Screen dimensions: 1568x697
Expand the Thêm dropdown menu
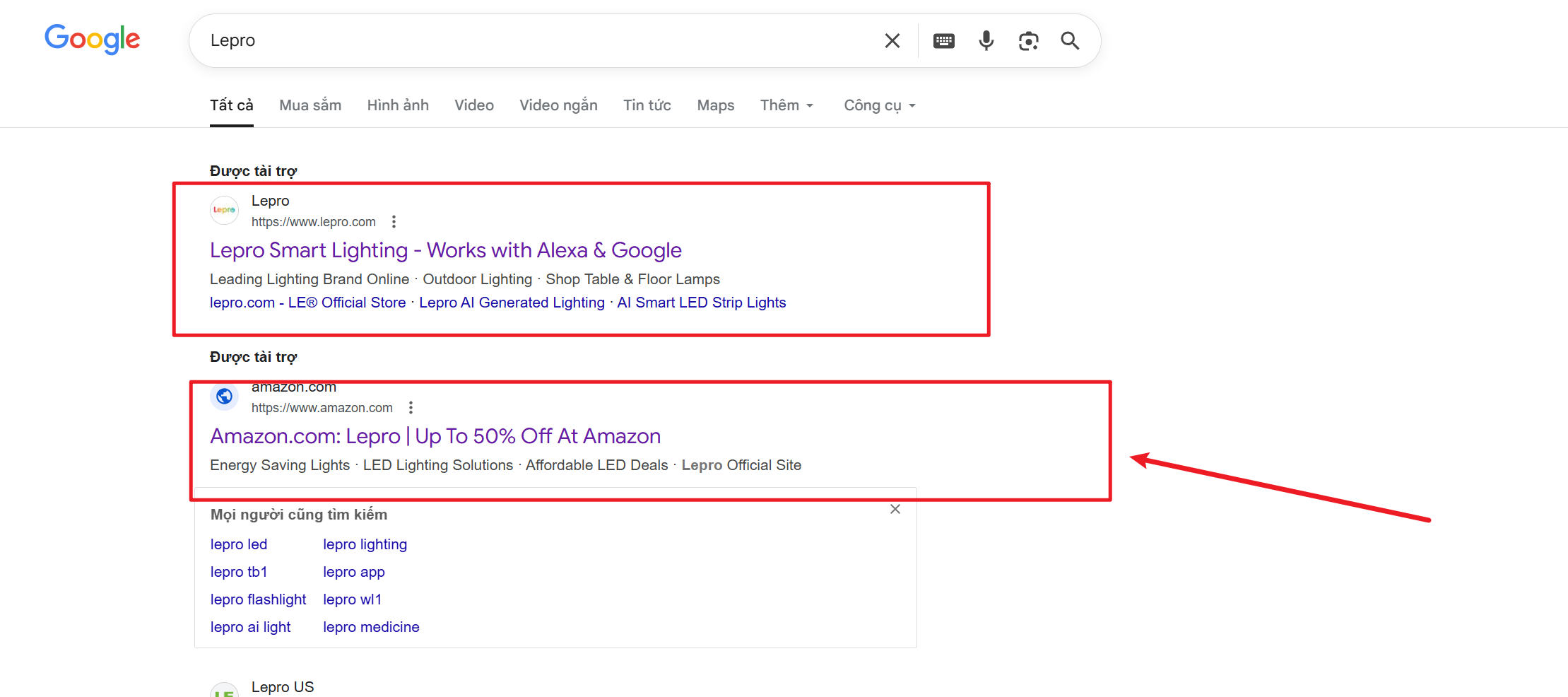click(x=786, y=105)
